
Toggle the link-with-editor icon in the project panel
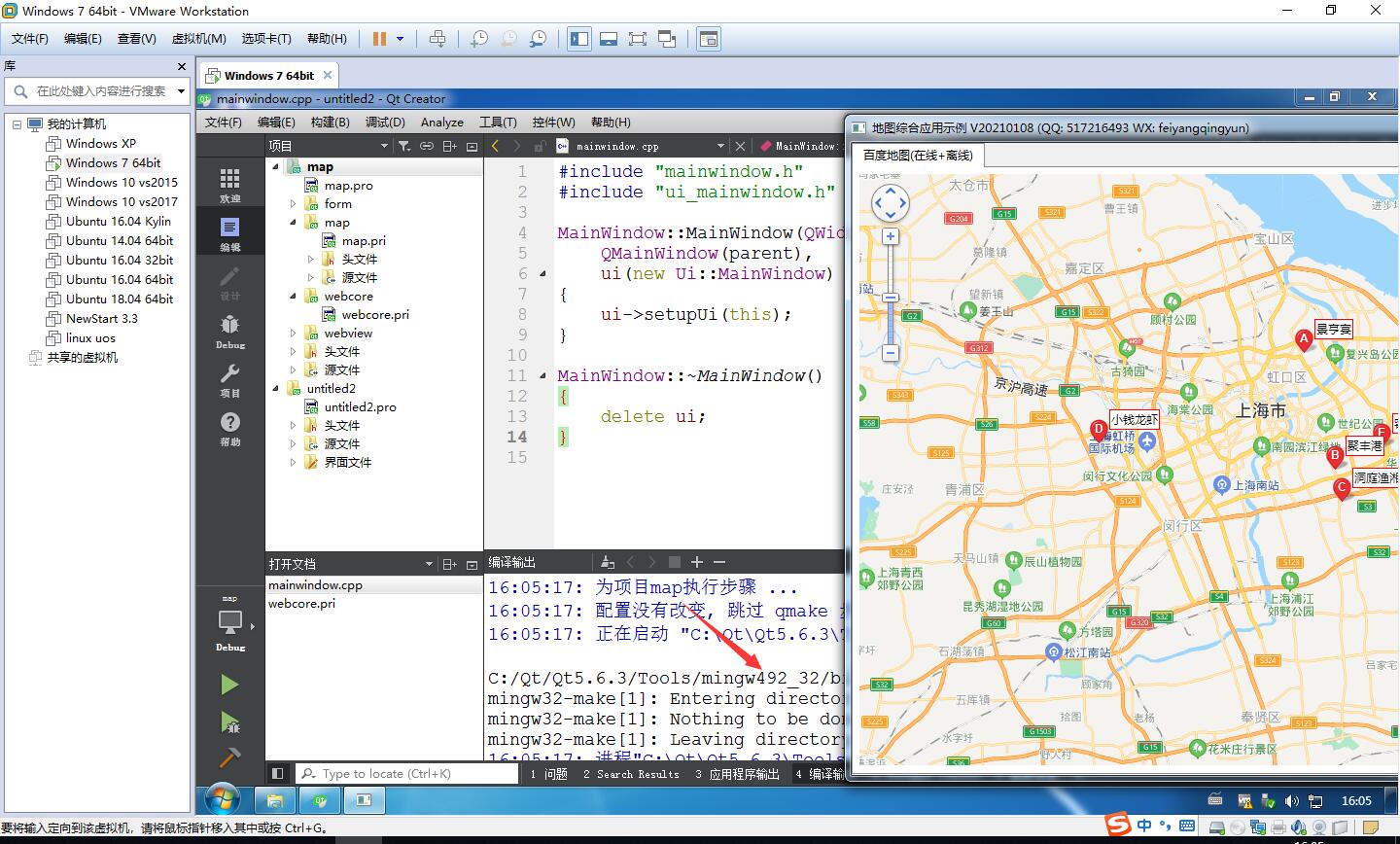[x=426, y=146]
